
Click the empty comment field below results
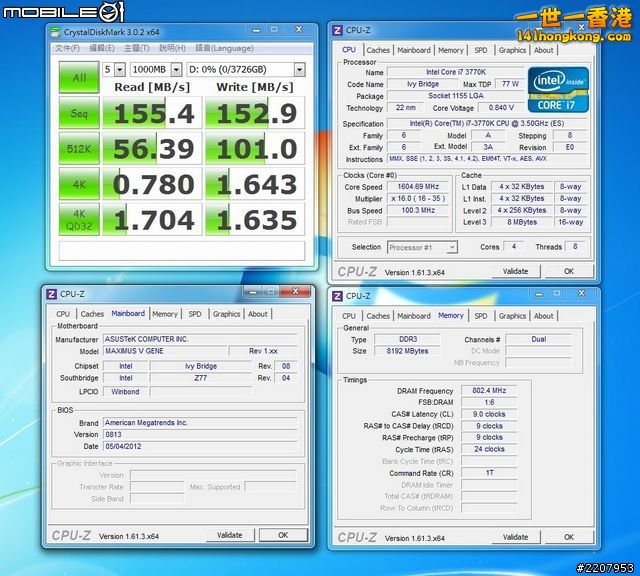pyautogui.click(x=180, y=250)
